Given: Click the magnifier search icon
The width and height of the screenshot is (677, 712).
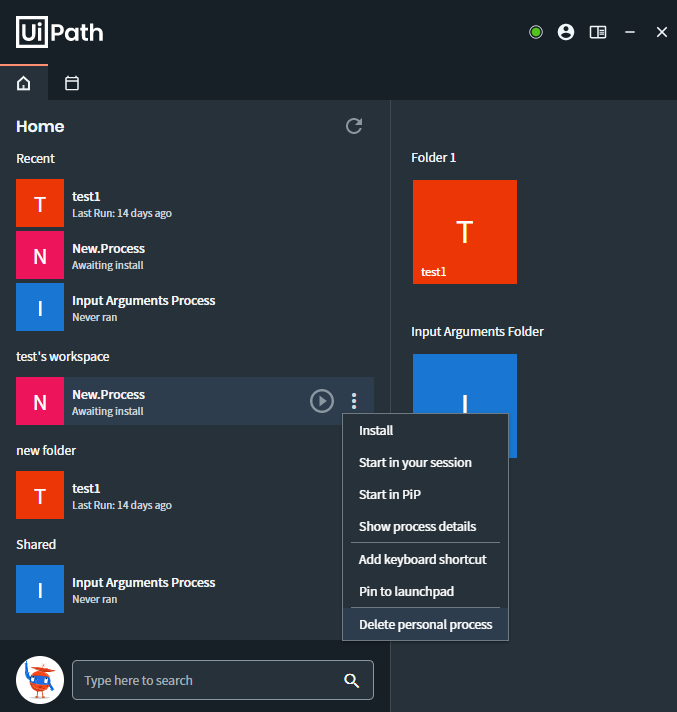Looking at the screenshot, I should pos(351,680).
